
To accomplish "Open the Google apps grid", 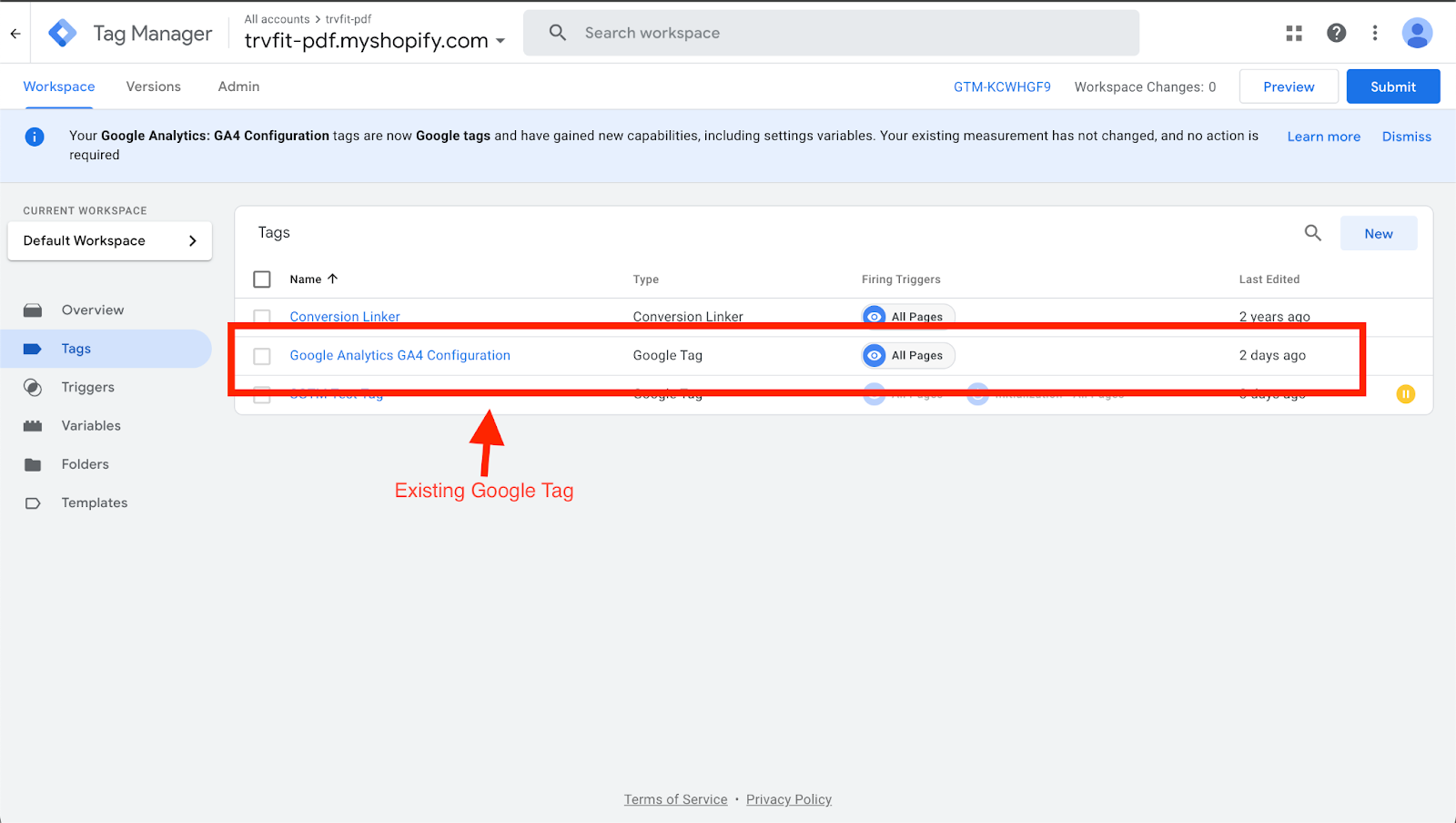I will tap(1294, 33).
